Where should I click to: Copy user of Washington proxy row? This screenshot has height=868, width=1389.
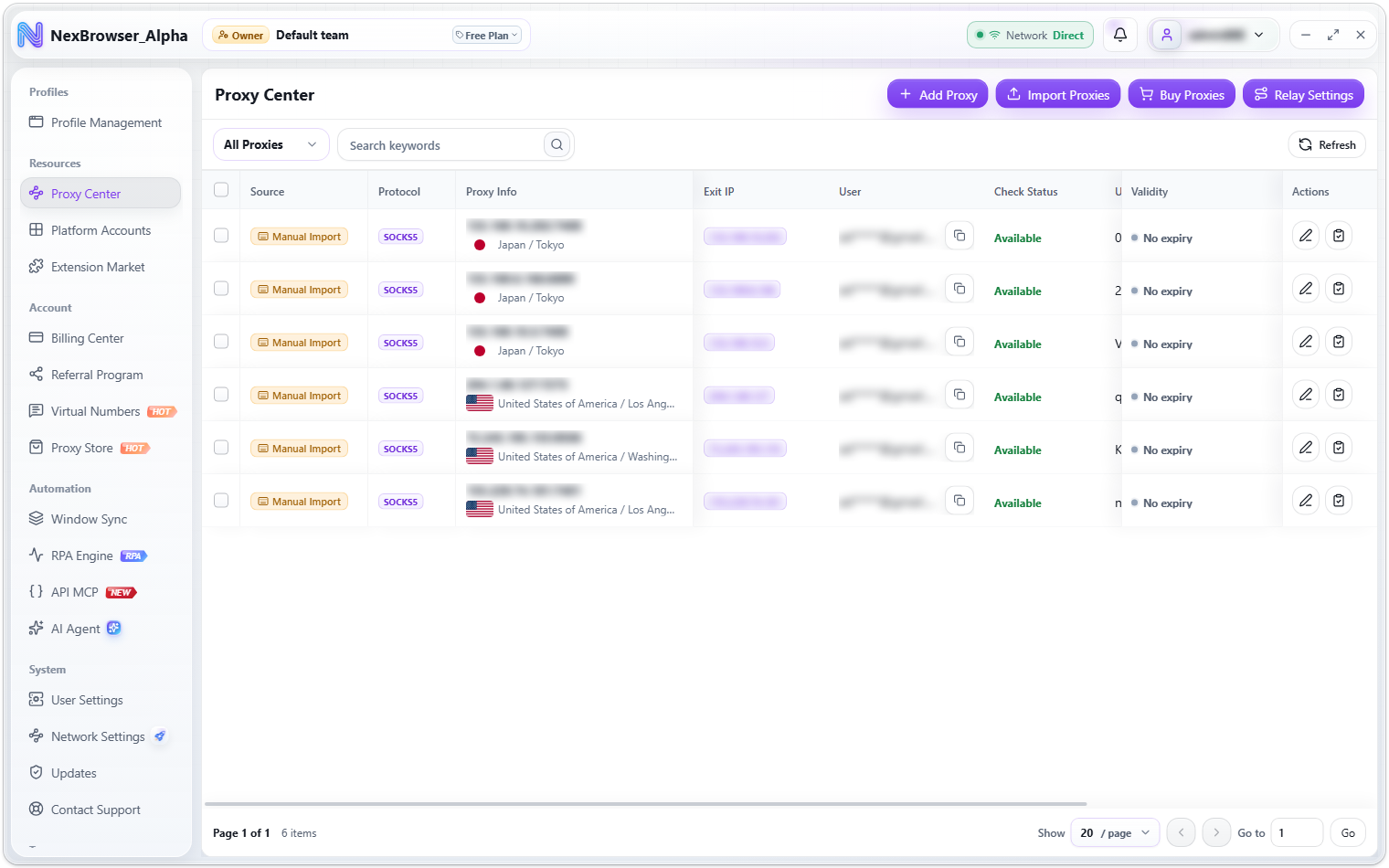[x=960, y=448]
